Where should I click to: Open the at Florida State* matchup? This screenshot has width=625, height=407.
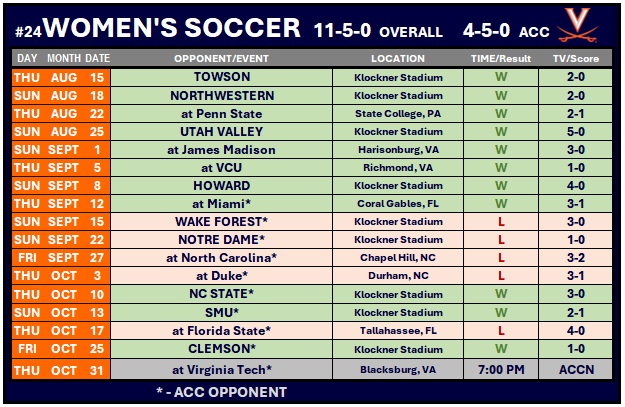click(x=220, y=330)
